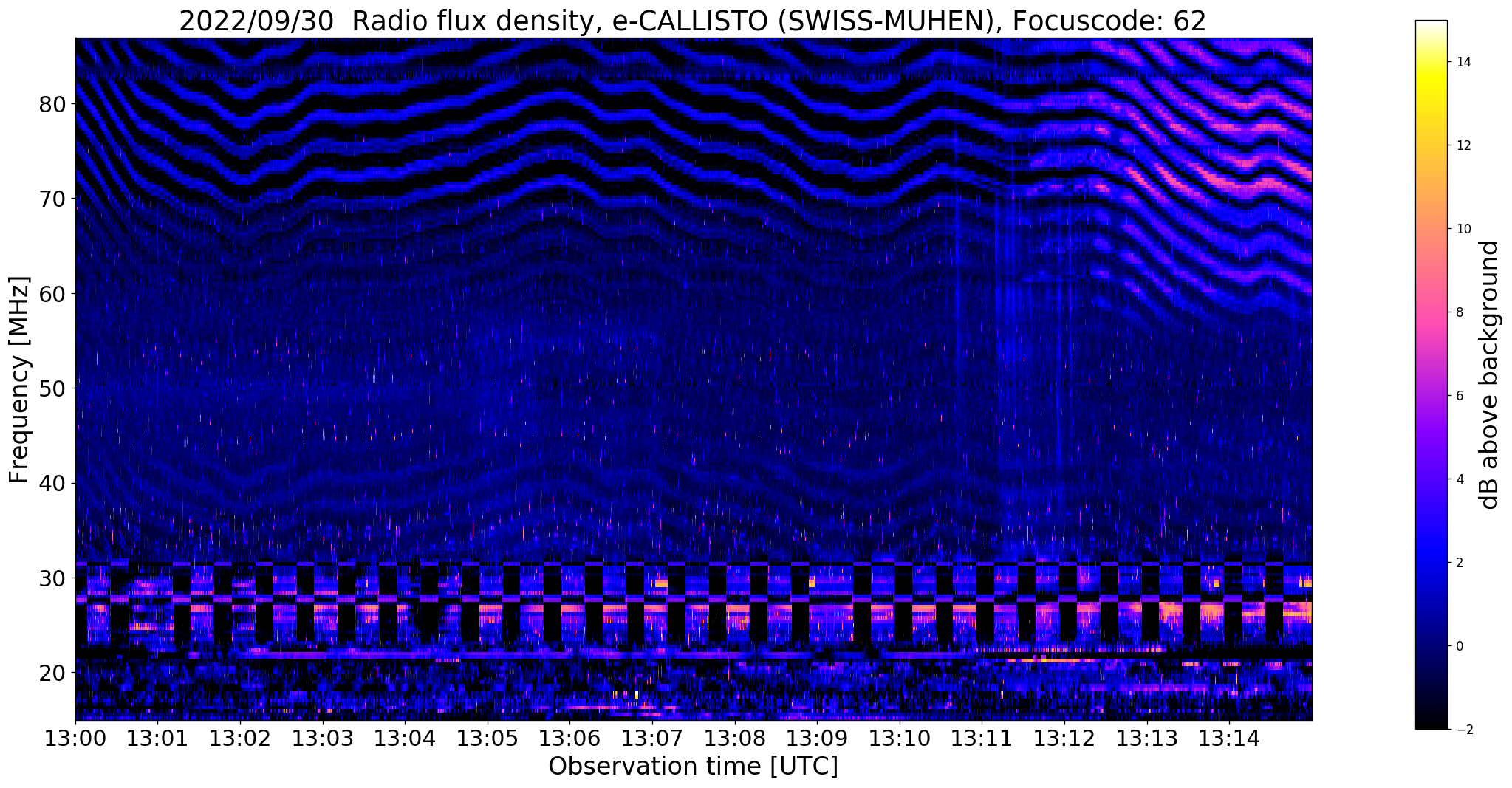The width and height of the screenshot is (1512, 788).
Task: Click the 13:13 time tick label
Action: (1146, 738)
